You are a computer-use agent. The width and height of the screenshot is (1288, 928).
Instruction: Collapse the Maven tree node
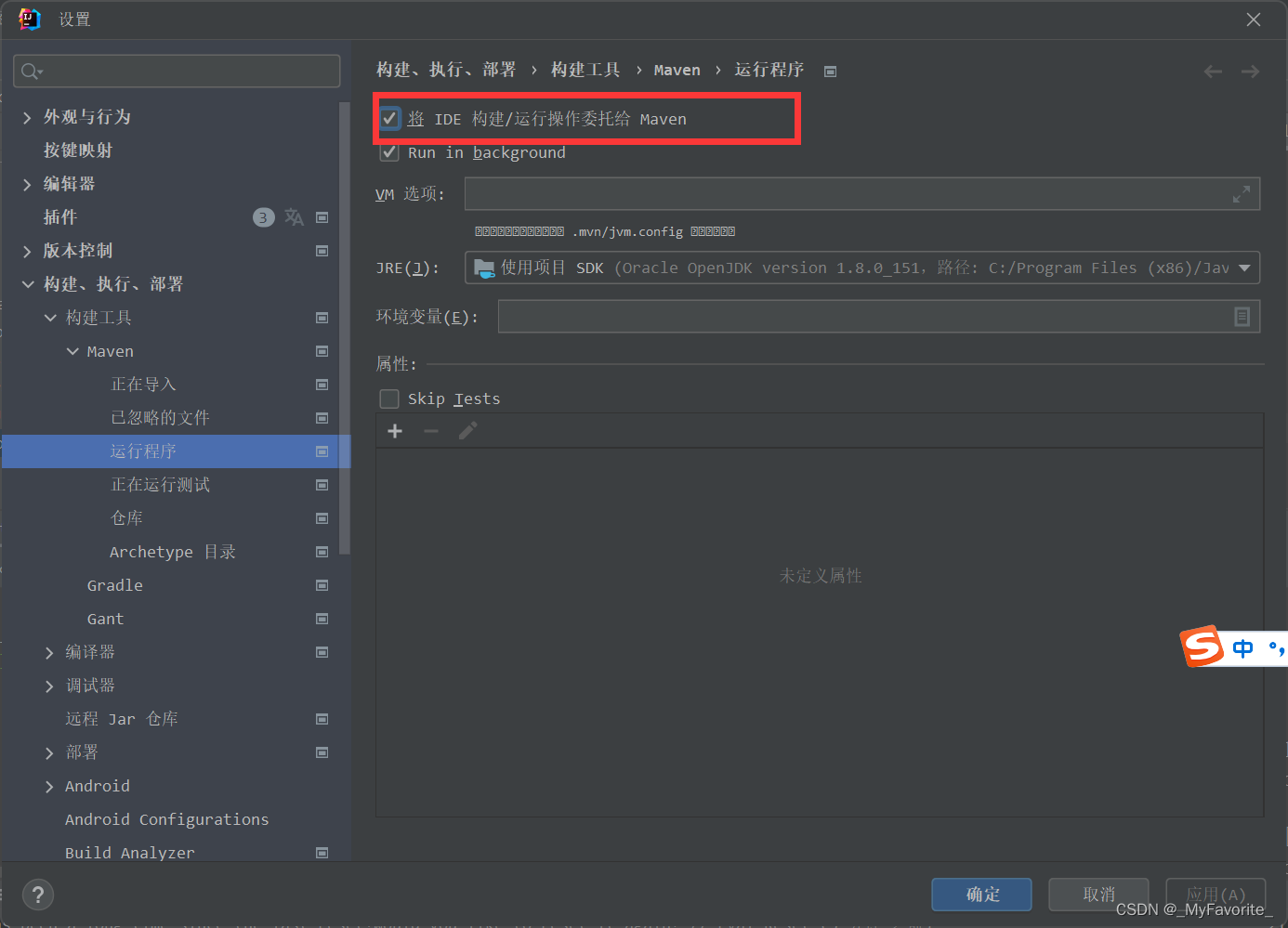point(72,351)
